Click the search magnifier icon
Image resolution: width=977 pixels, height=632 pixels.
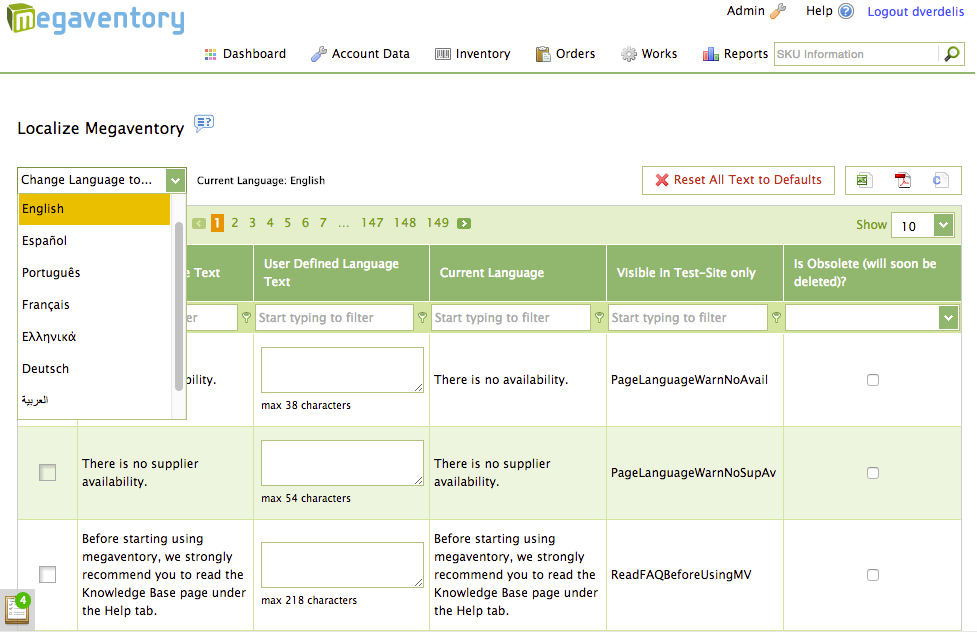[951, 54]
